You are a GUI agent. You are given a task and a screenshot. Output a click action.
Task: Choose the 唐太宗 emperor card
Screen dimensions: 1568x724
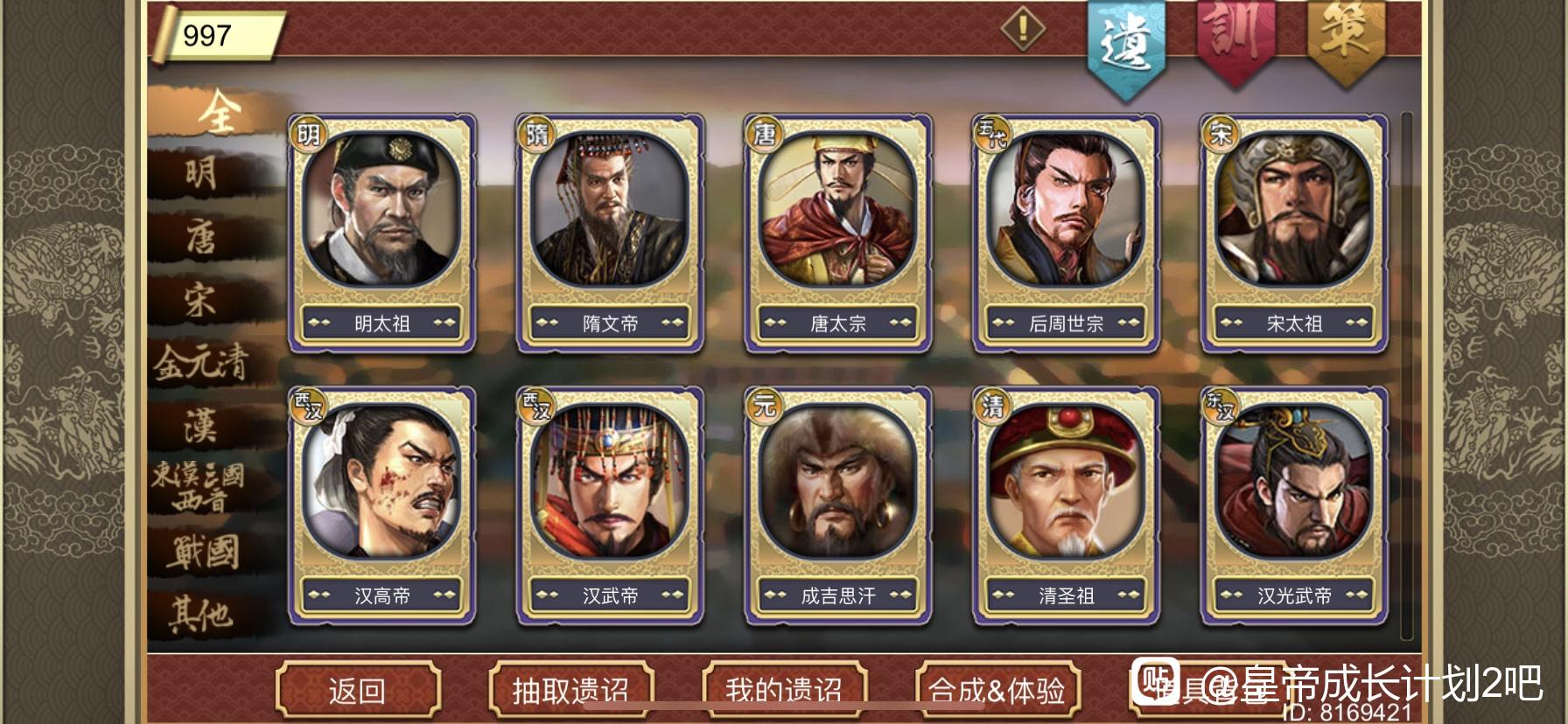tap(838, 233)
